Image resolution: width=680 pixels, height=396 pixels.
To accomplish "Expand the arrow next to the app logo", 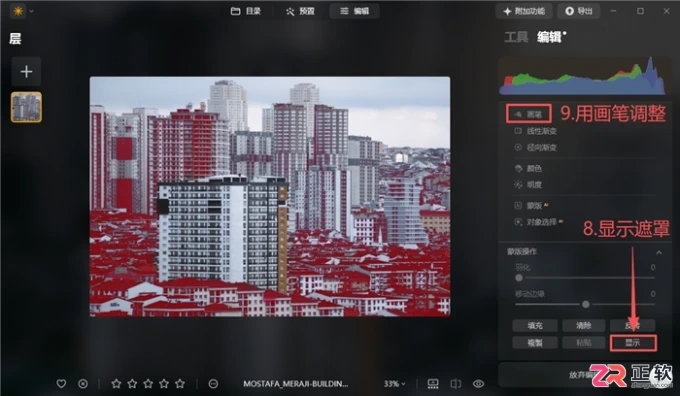I will coord(31,11).
